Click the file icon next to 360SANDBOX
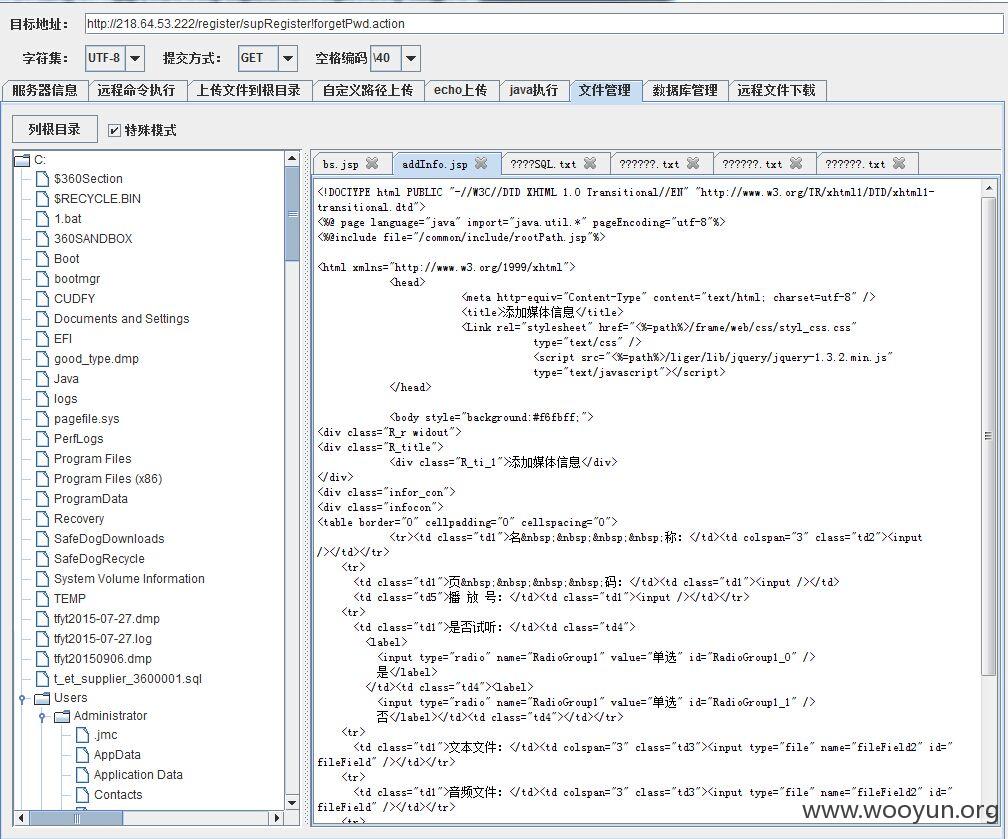The image size is (1008, 839). 42,239
